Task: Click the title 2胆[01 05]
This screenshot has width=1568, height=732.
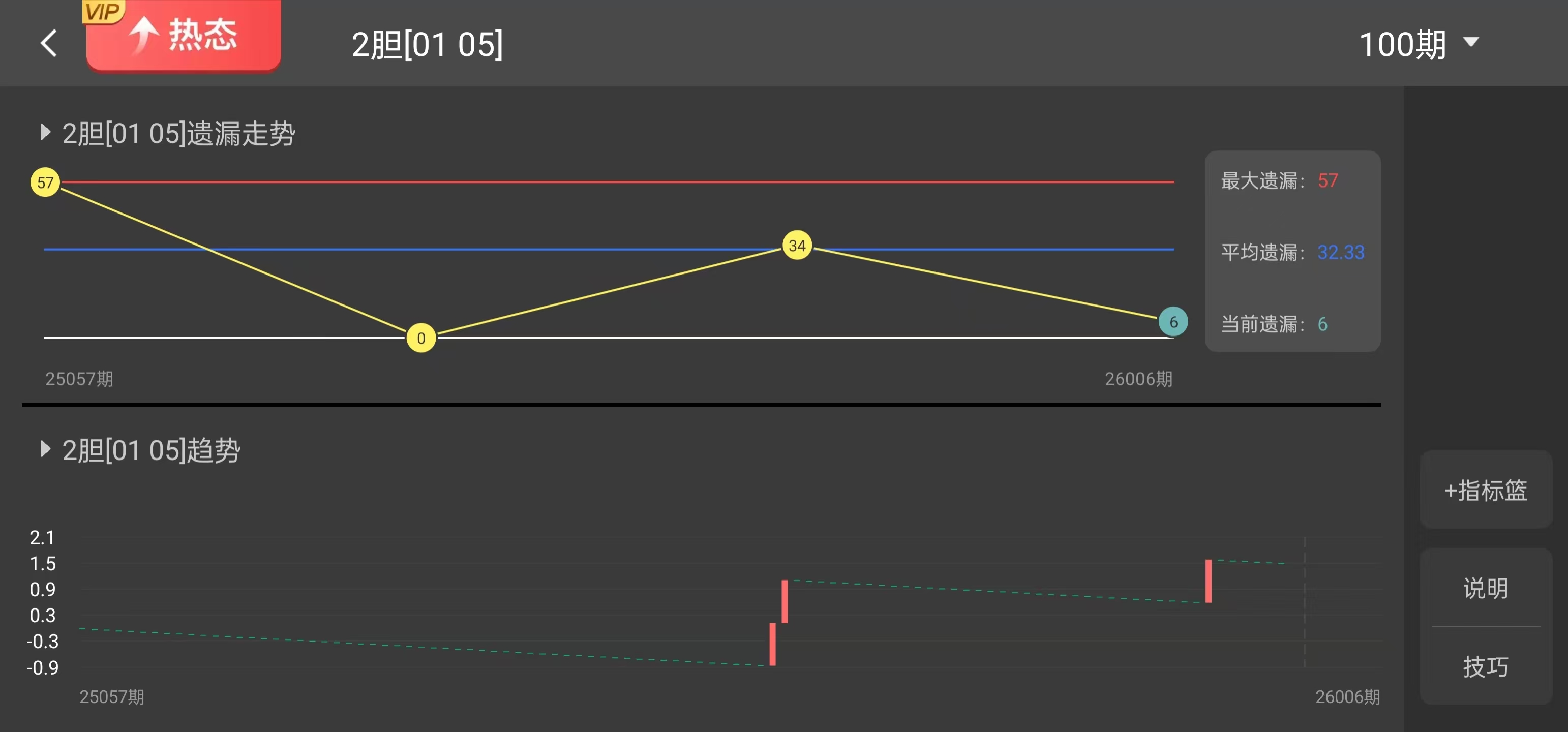Action: [x=427, y=44]
